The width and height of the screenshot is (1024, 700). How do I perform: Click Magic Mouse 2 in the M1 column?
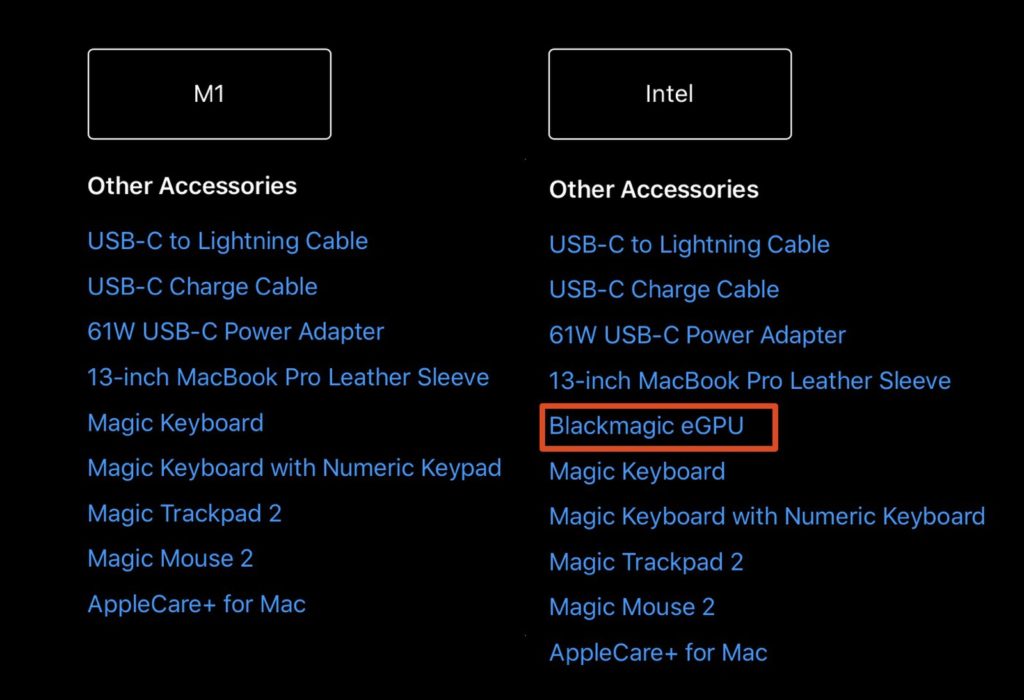(170, 558)
